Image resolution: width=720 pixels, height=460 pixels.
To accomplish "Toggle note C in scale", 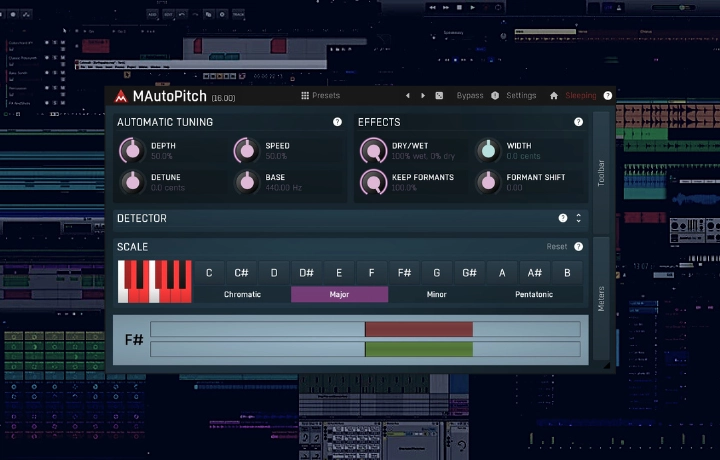I will pyautogui.click(x=209, y=273).
